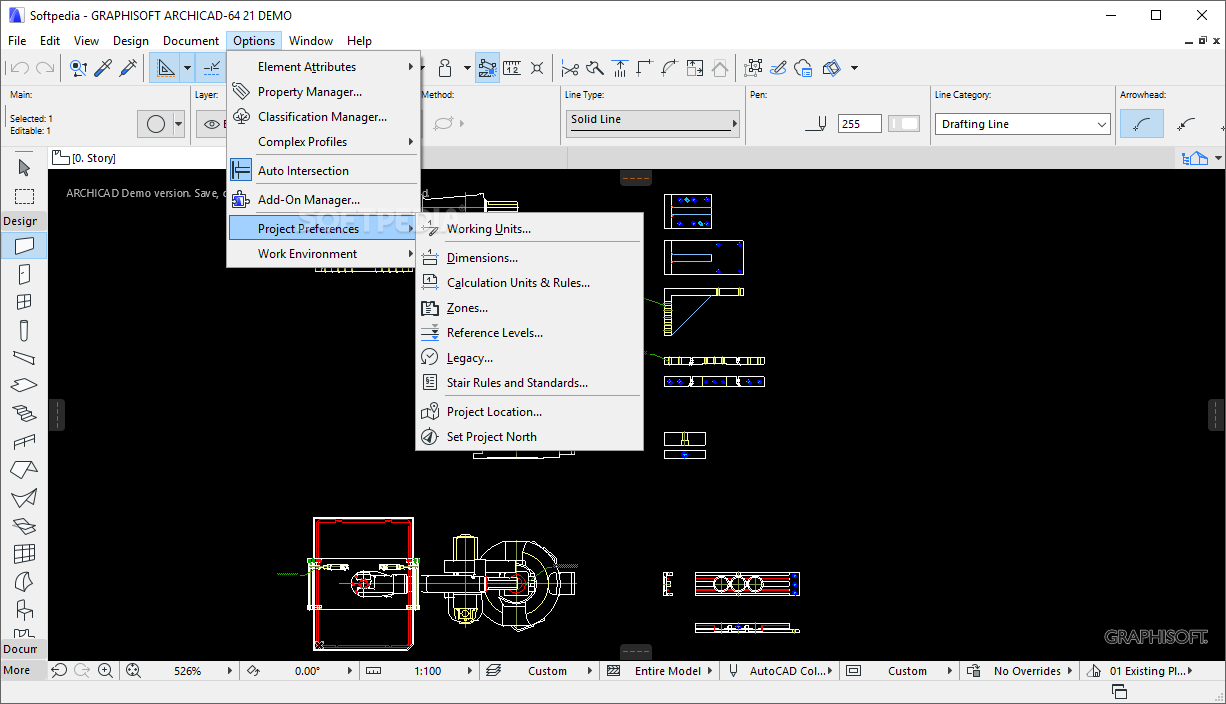Select the Door tool

[x=24, y=273]
